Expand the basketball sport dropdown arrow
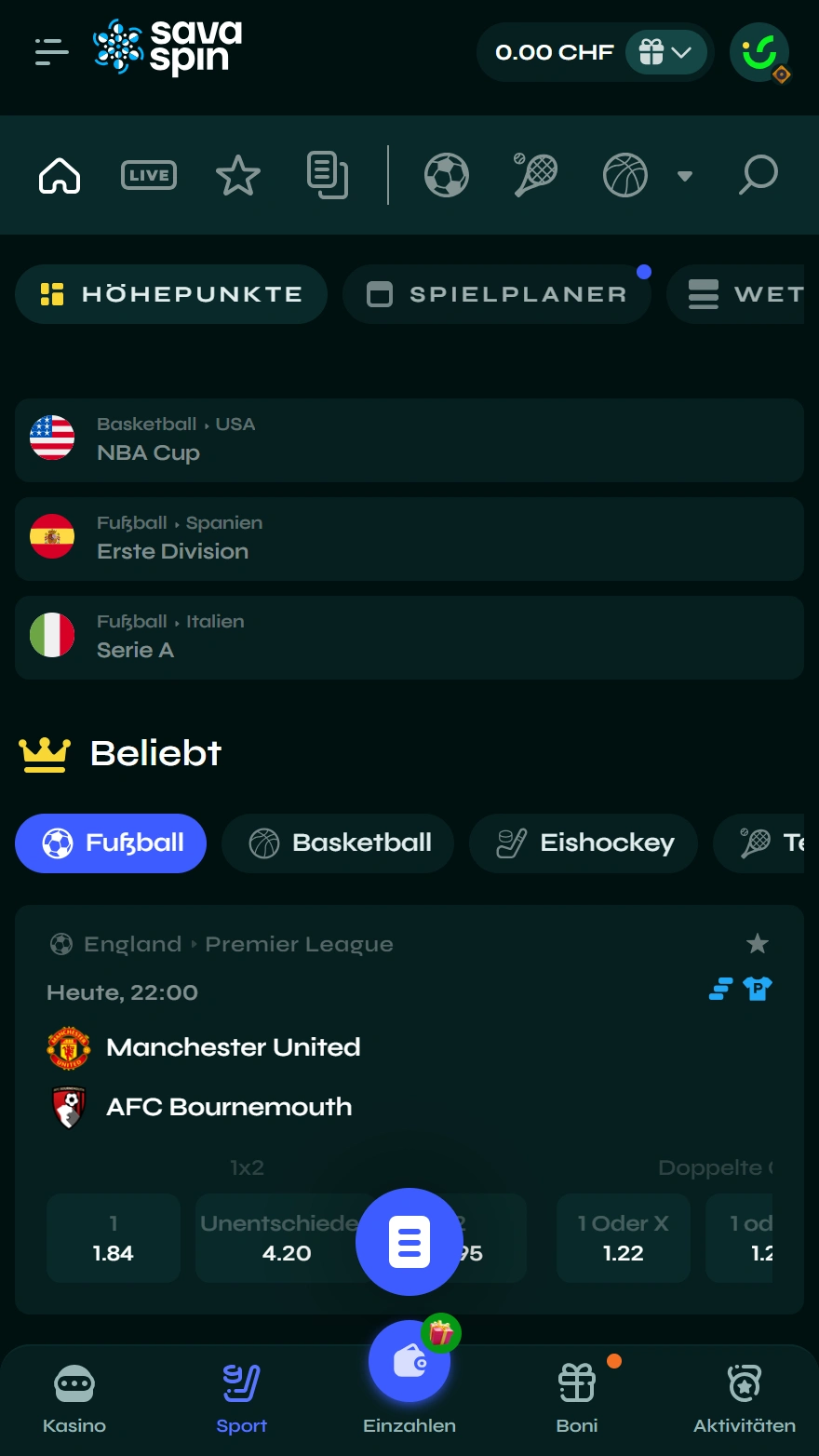 click(x=685, y=175)
